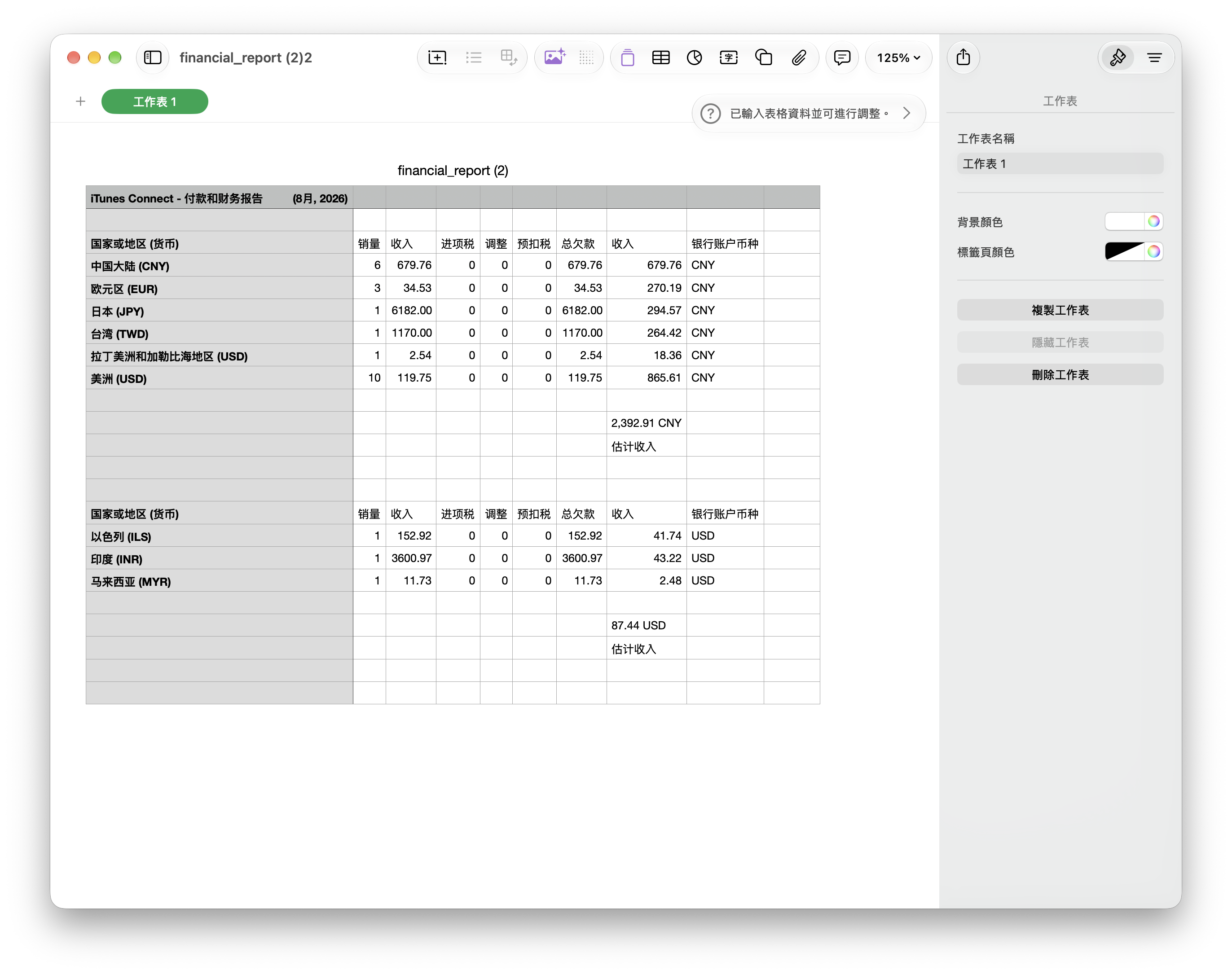Insert a chart using the pie icon

pyautogui.click(x=694, y=57)
